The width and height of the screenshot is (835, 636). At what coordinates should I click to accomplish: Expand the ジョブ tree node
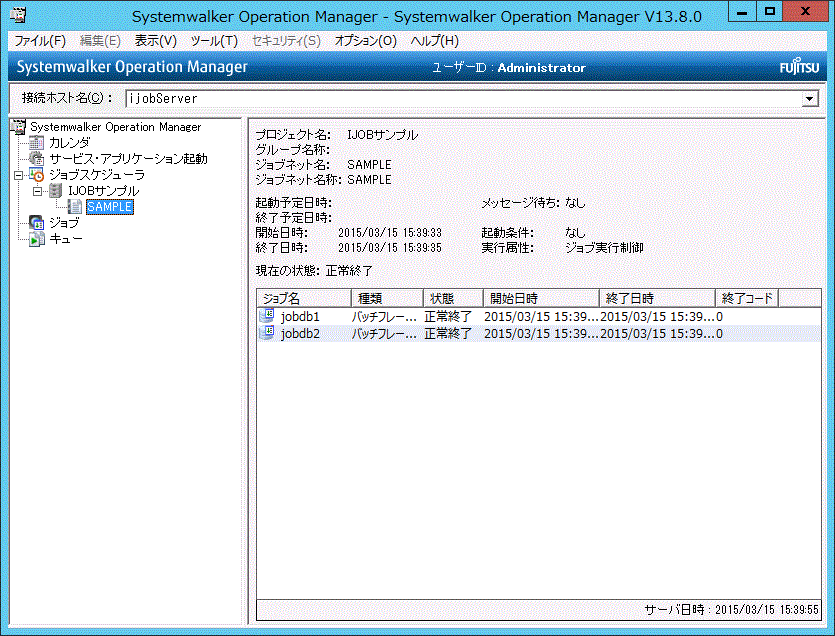click(18, 223)
